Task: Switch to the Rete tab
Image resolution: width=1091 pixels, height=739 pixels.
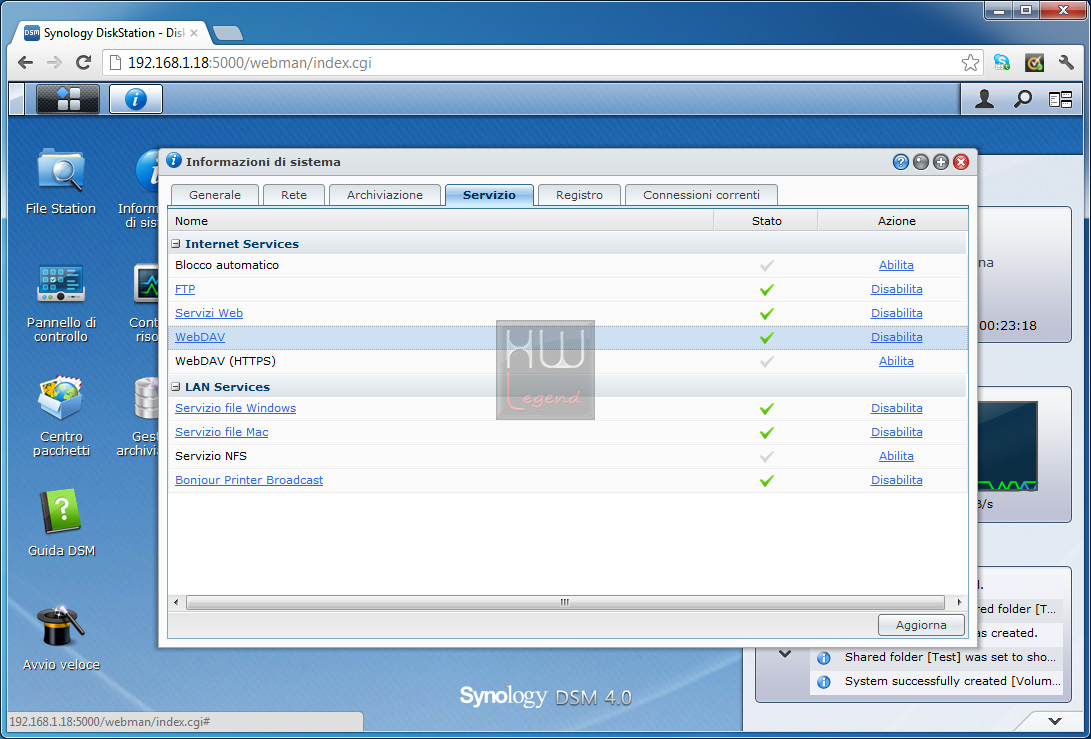Action: click(x=294, y=195)
